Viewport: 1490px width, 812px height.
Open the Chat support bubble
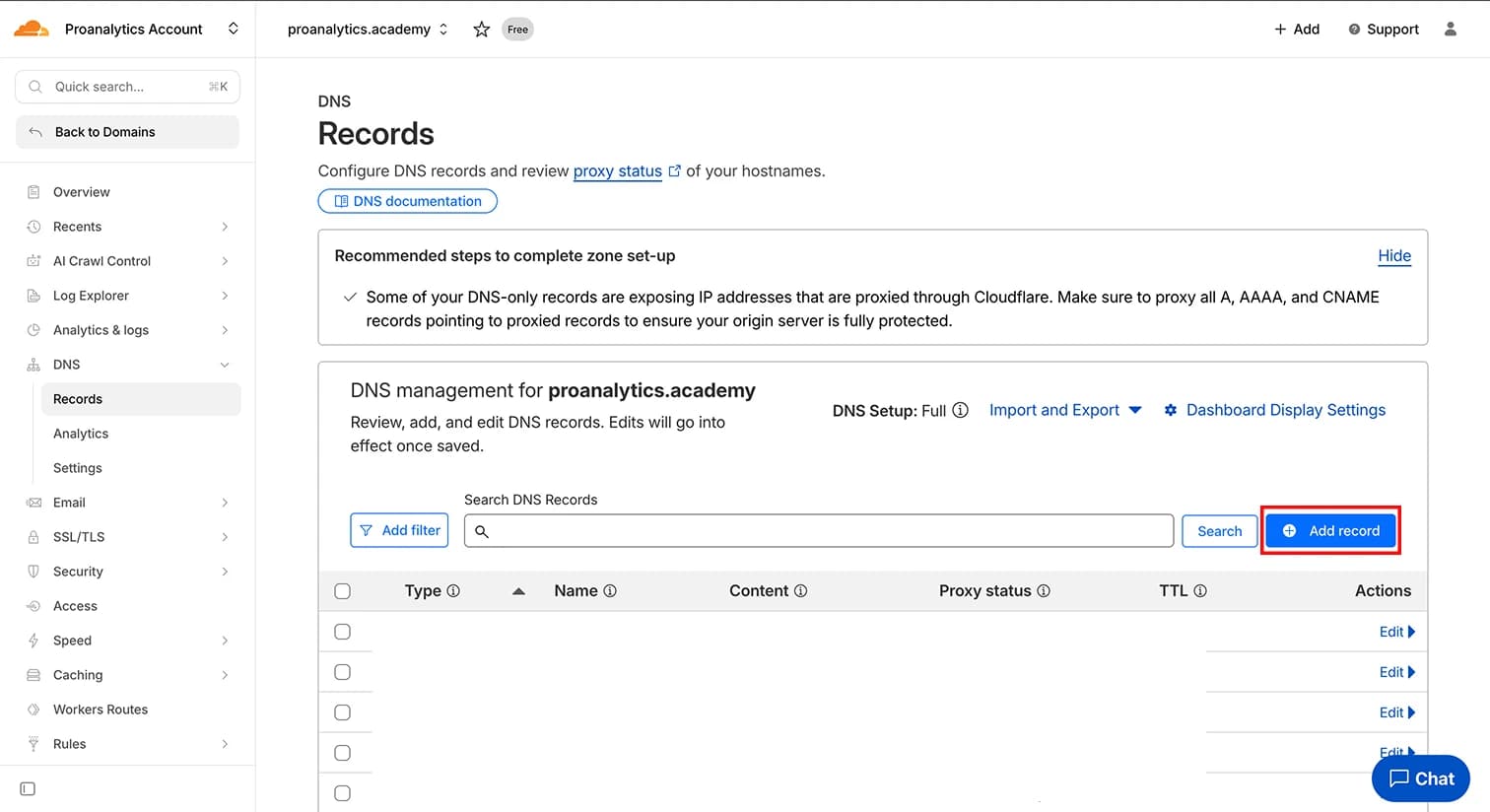(x=1421, y=778)
